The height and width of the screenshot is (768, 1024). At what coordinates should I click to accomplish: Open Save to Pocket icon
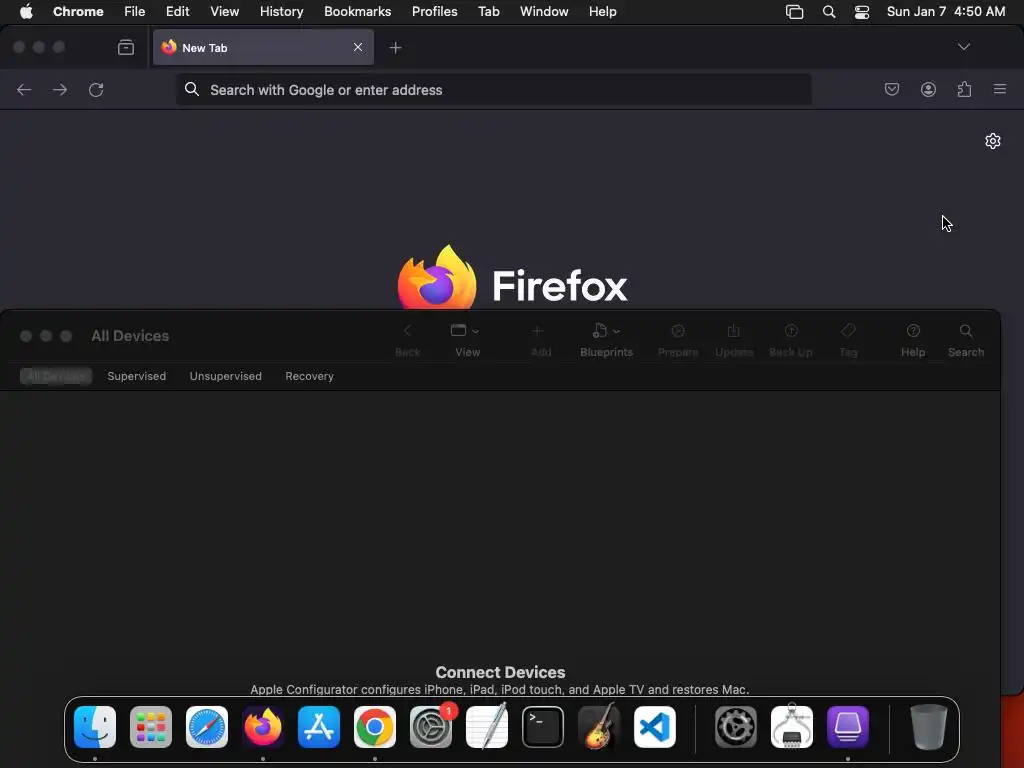pyautogui.click(x=891, y=89)
